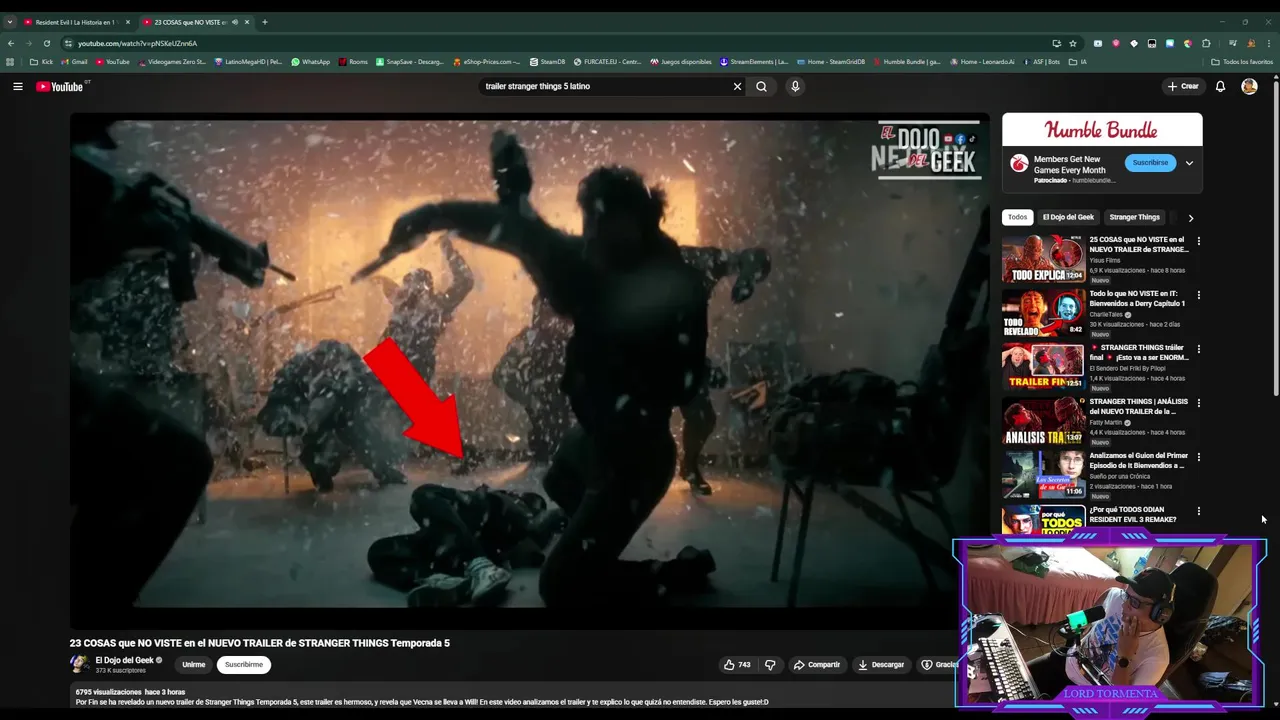Open the WhatsApp bookmark
Viewport: 1280px width, 720px height.
pyautogui.click(x=310, y=62)
